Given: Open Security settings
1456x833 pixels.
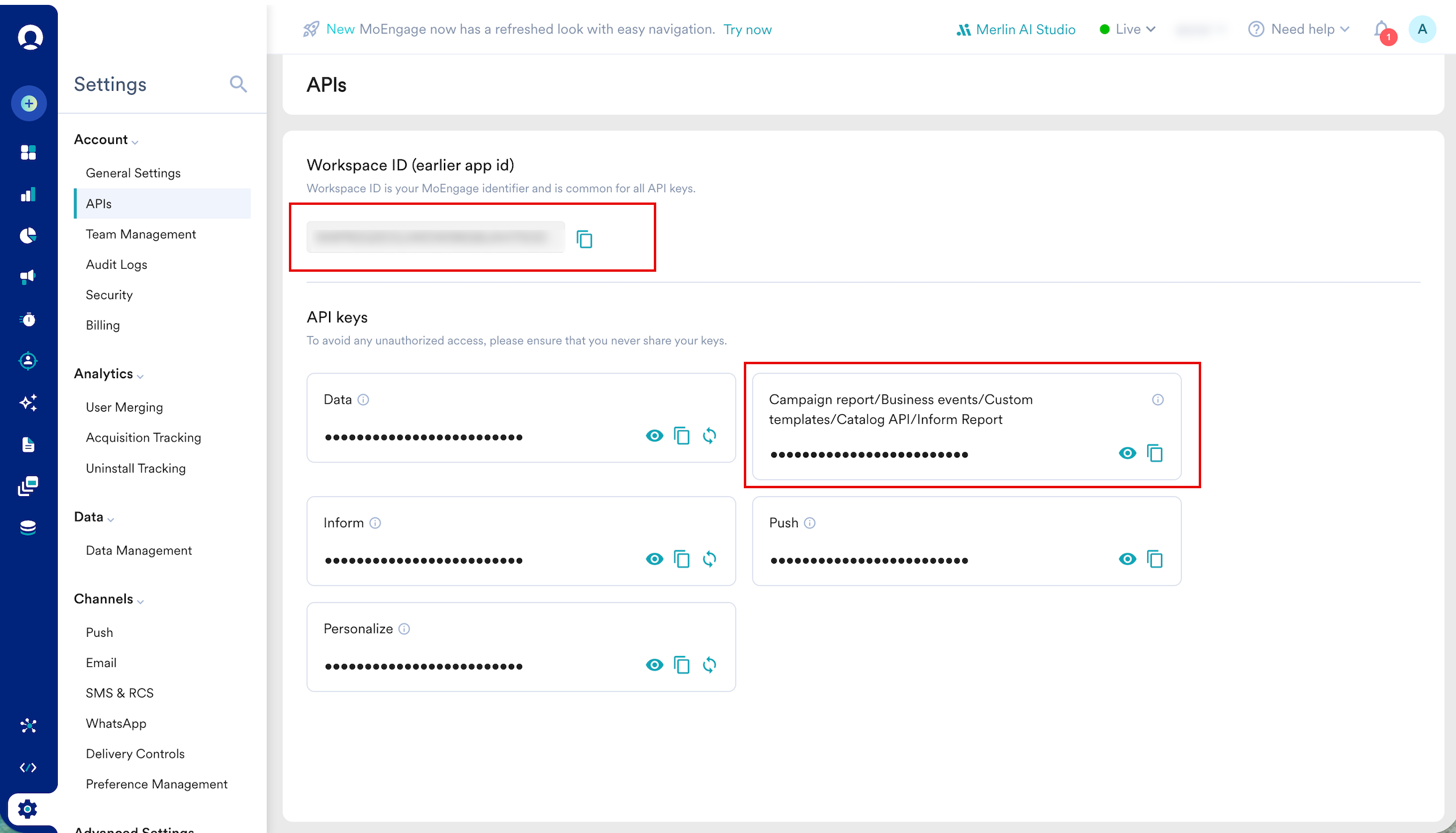Looking at the screenshot, I should 109,295.
